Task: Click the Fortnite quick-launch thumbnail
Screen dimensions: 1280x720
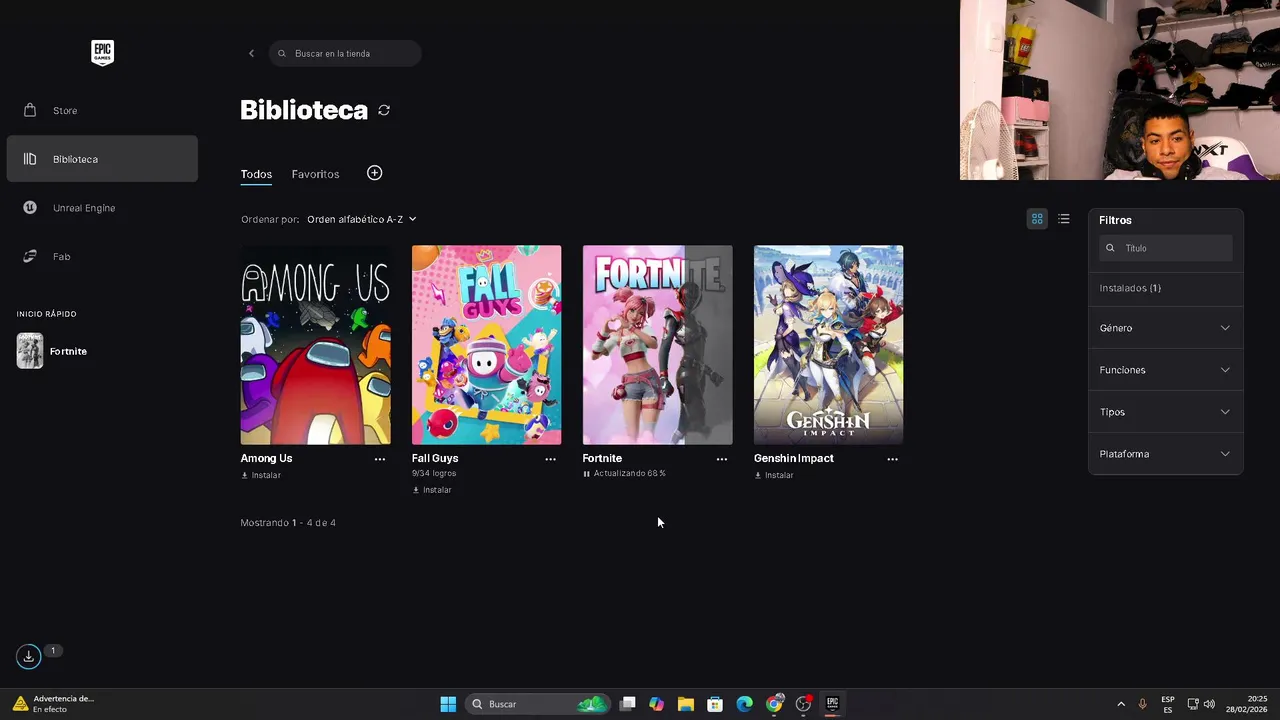Action: [30, 351]
